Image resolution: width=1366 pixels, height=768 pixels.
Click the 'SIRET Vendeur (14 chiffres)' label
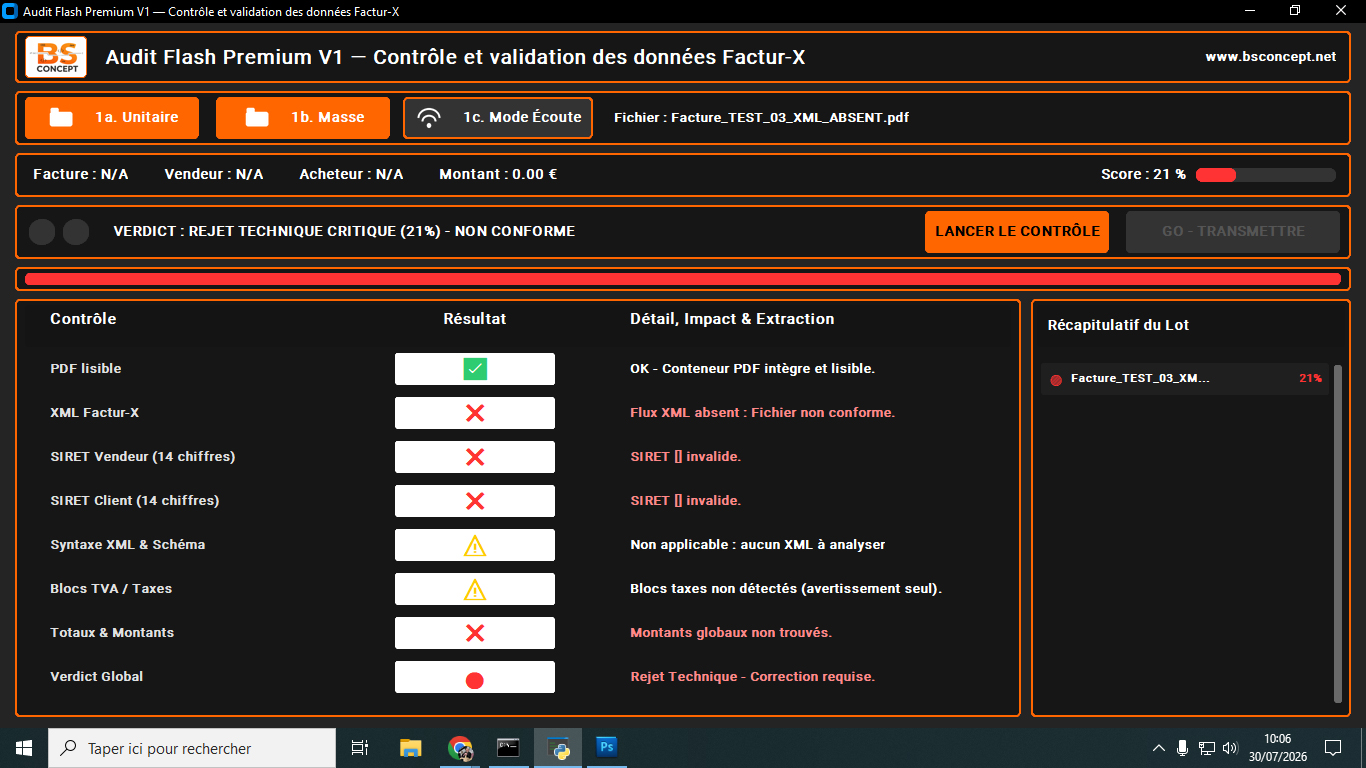143,457
